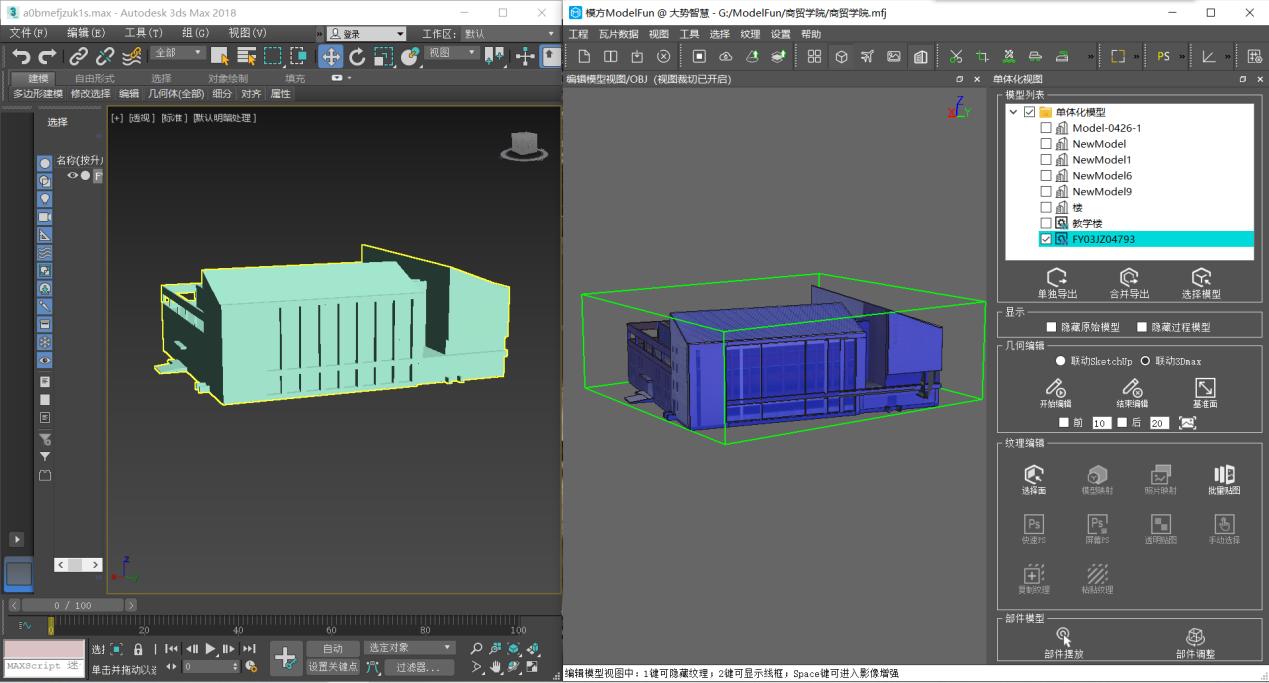Click the four-squares grid icon in ModelFun toolbar
The width and height of the screenshot is (1269, 683).
814,57
